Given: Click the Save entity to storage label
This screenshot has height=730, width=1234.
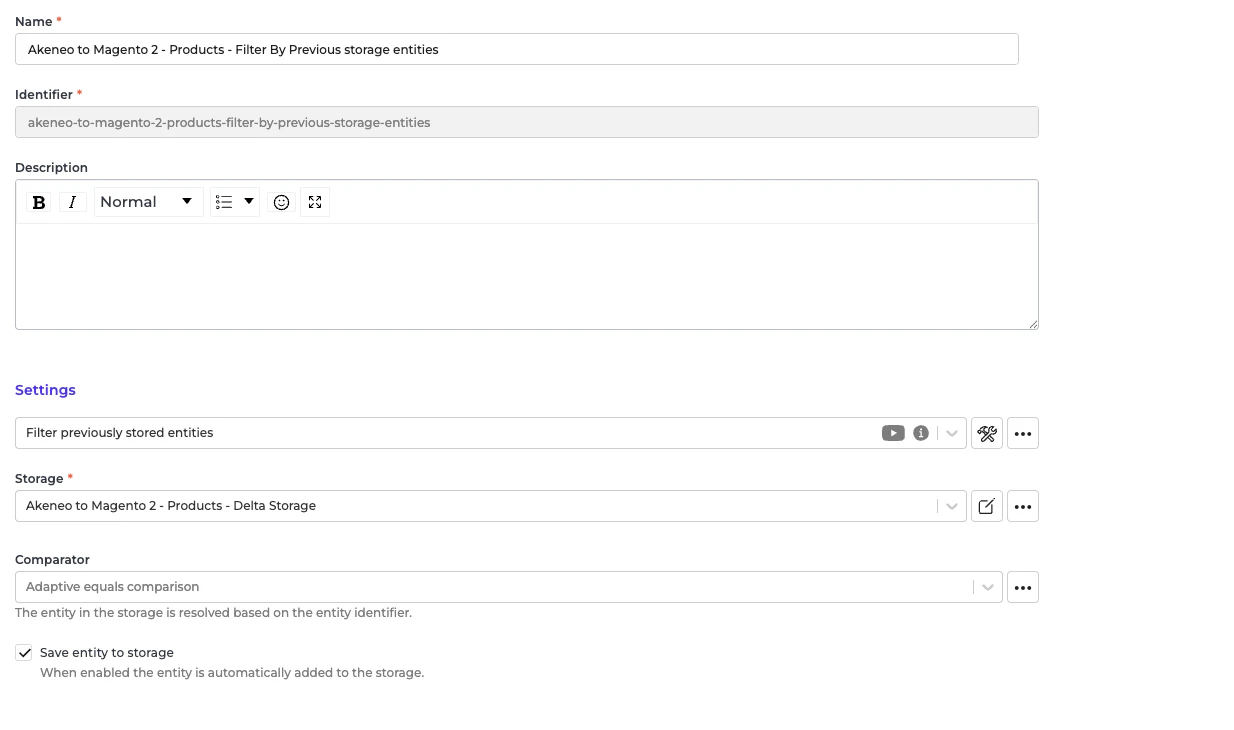Looking at the screenshot, I should tap(107, 653).
